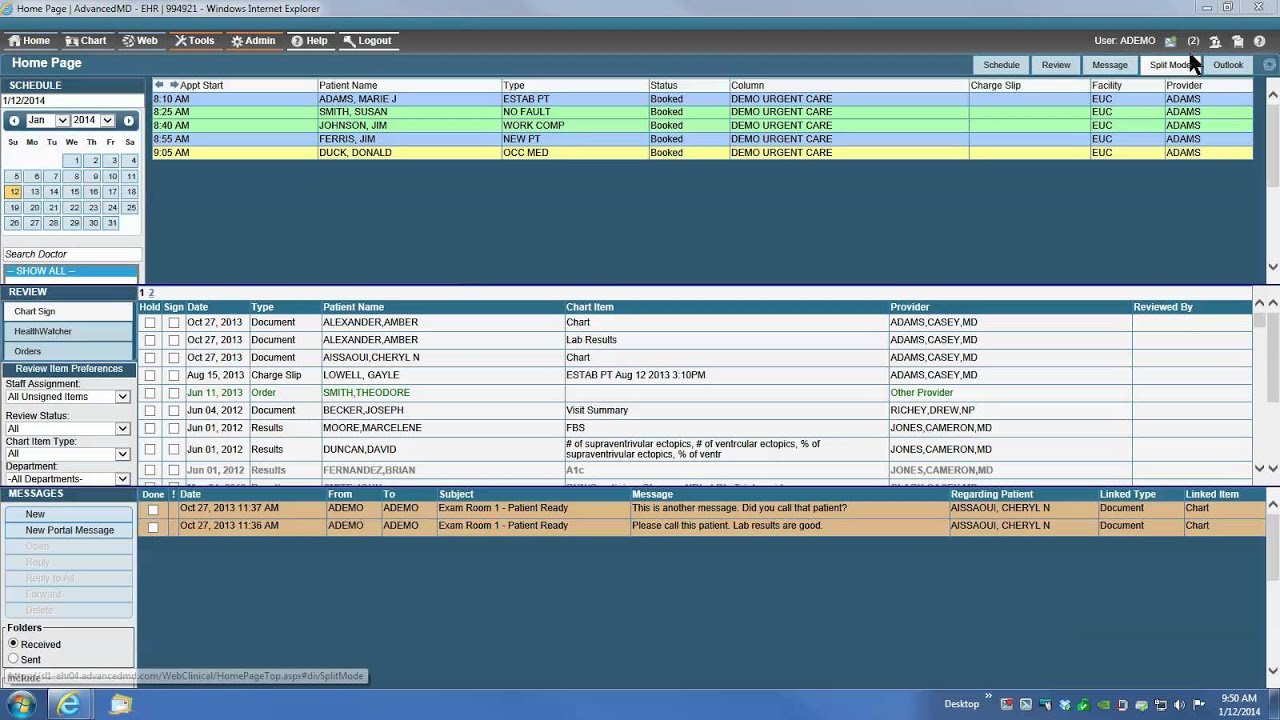This screenshot has height=720, width=1280.
Task: Check Sign box for ALEXANDER,AMBER Lab Results row
Action: (x=174, y=340)
